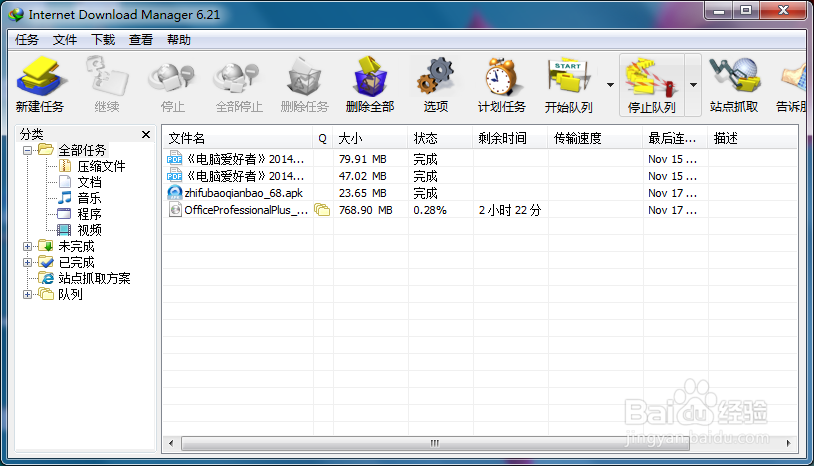
Task: Click PDF icon of the 79.91 MB file
Action: tap(174, 158)
